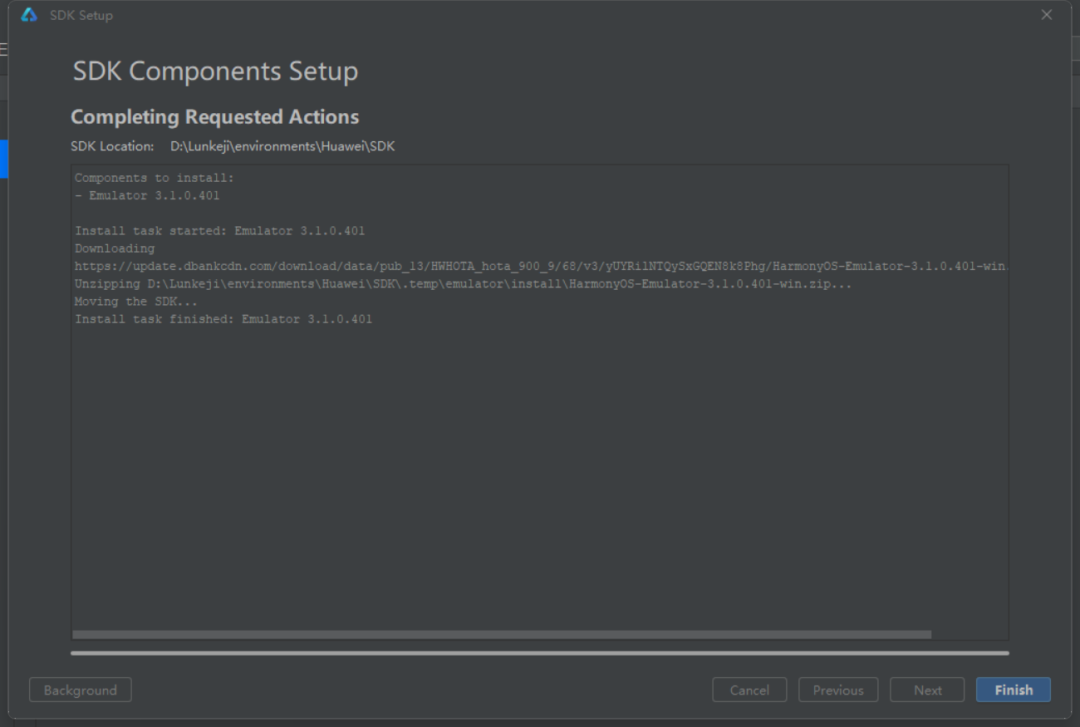This screenshot has width=1080, height=727.
Task: Click the Next button
Action: 927,690
